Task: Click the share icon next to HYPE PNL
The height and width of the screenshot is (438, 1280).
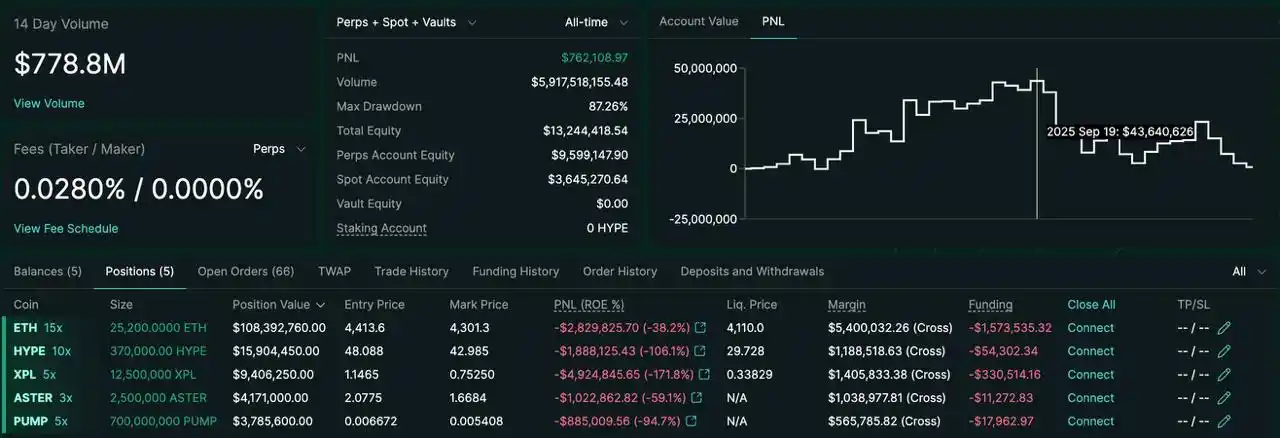Action: pos(700,351)
